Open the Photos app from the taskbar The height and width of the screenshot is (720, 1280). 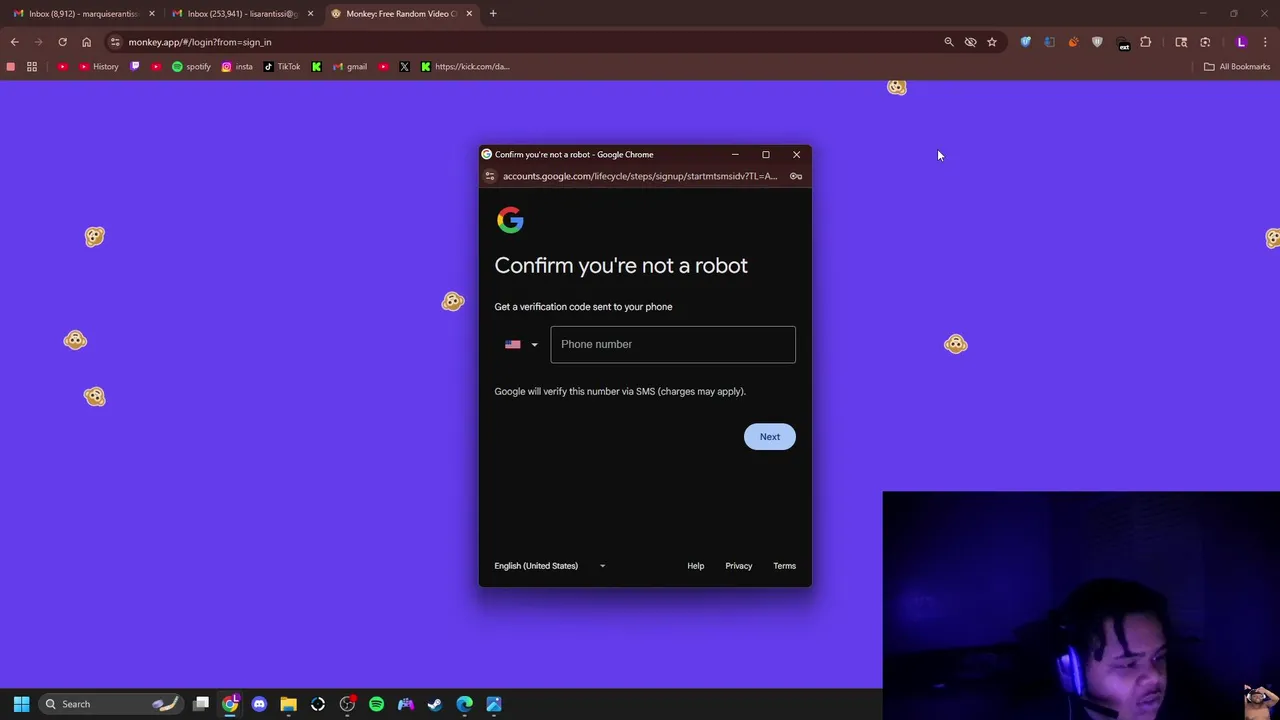pos(493,704)
